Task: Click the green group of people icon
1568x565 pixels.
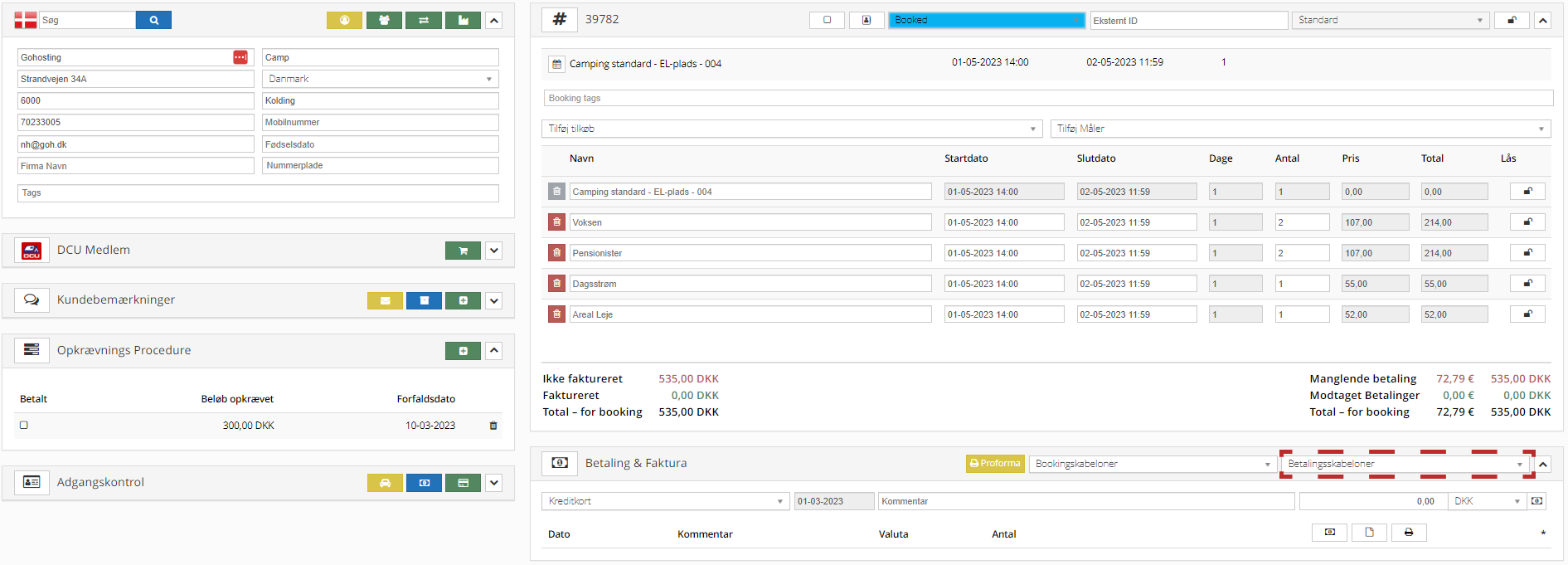Action: (384, 20)
